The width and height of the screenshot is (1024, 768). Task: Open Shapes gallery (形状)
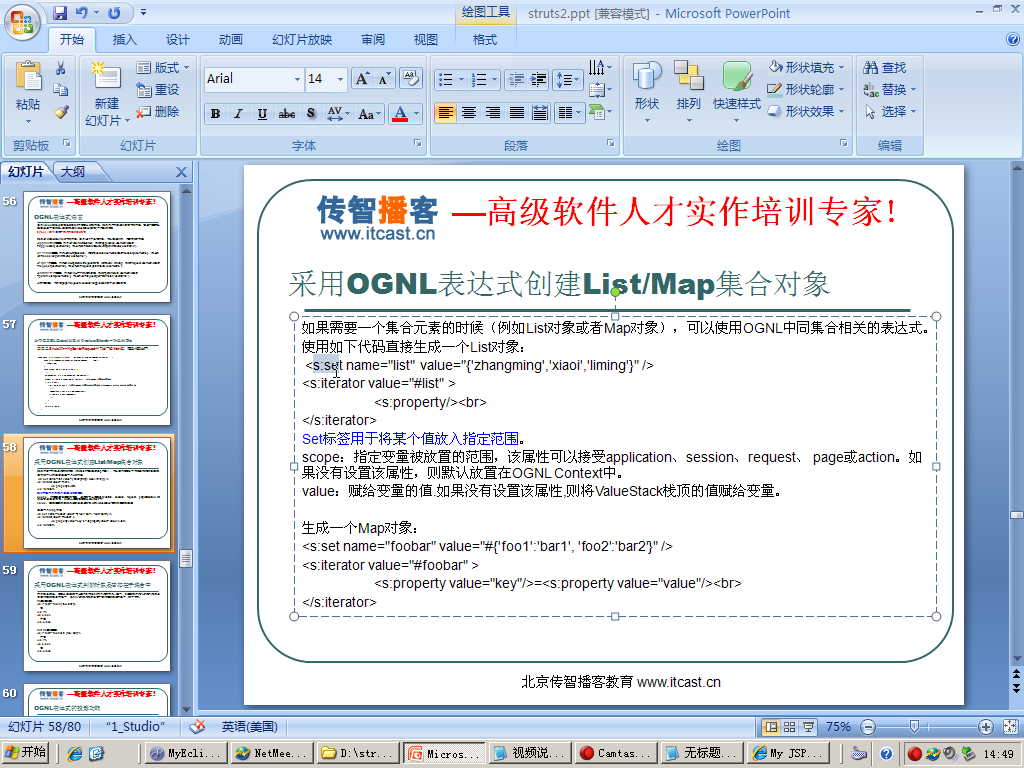[x=647, y=92]
